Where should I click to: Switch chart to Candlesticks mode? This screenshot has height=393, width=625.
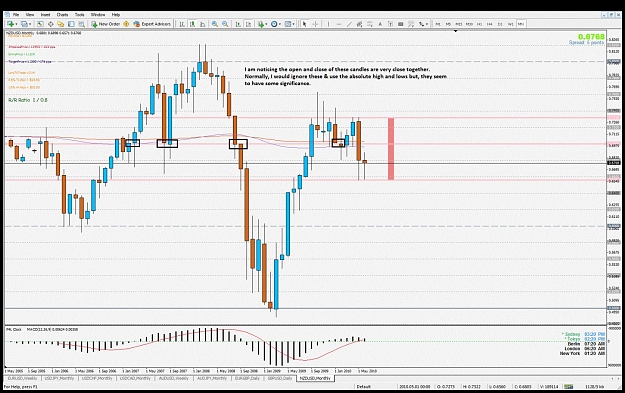[x=192, y=24]
